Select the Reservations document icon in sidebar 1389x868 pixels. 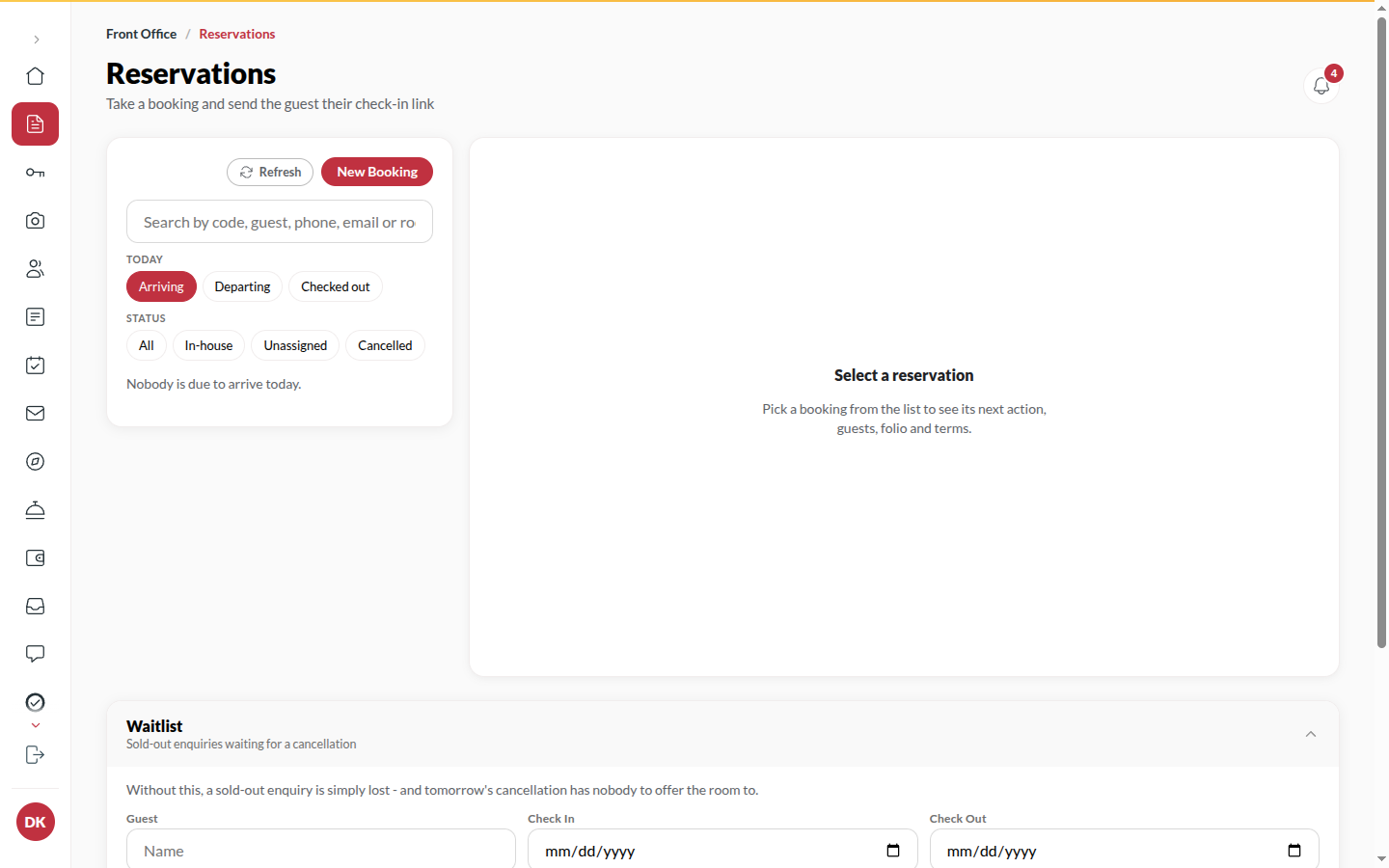35,124
